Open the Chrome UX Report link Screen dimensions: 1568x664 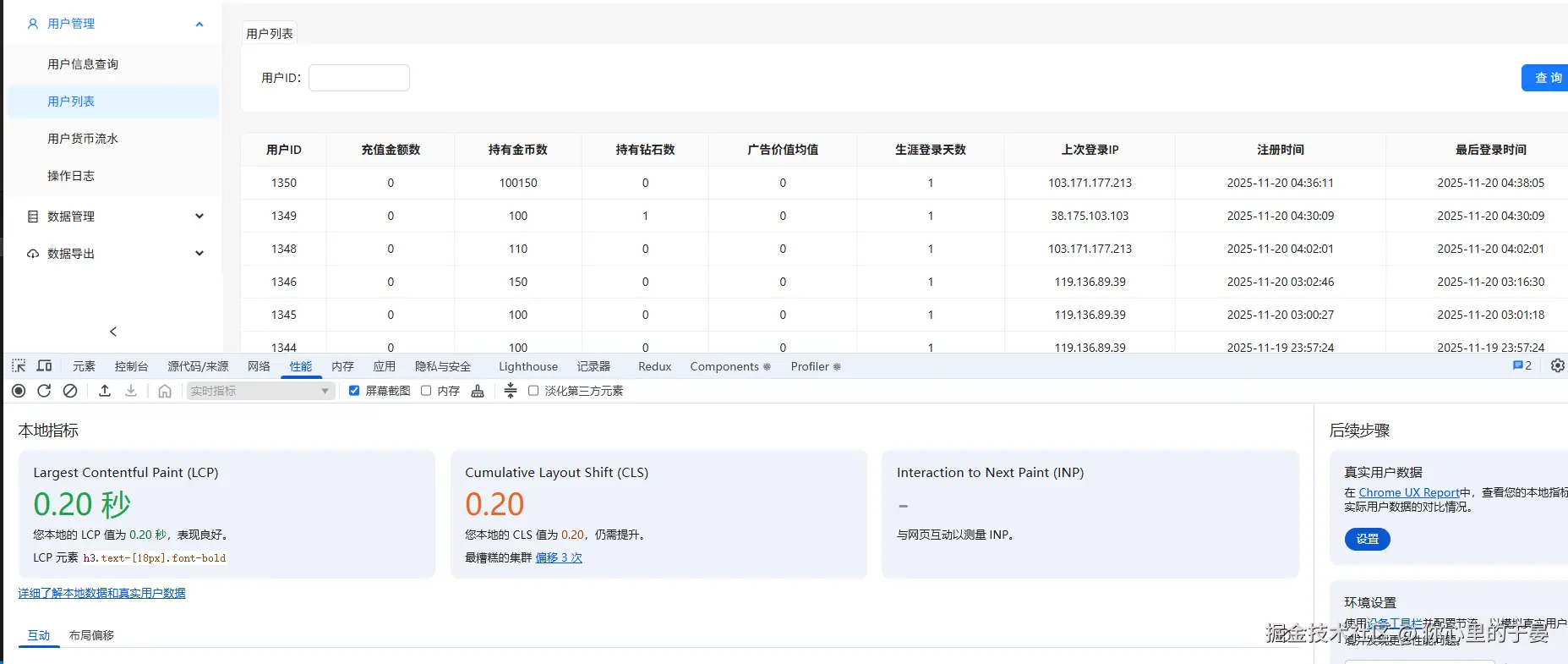point(1409,492)
